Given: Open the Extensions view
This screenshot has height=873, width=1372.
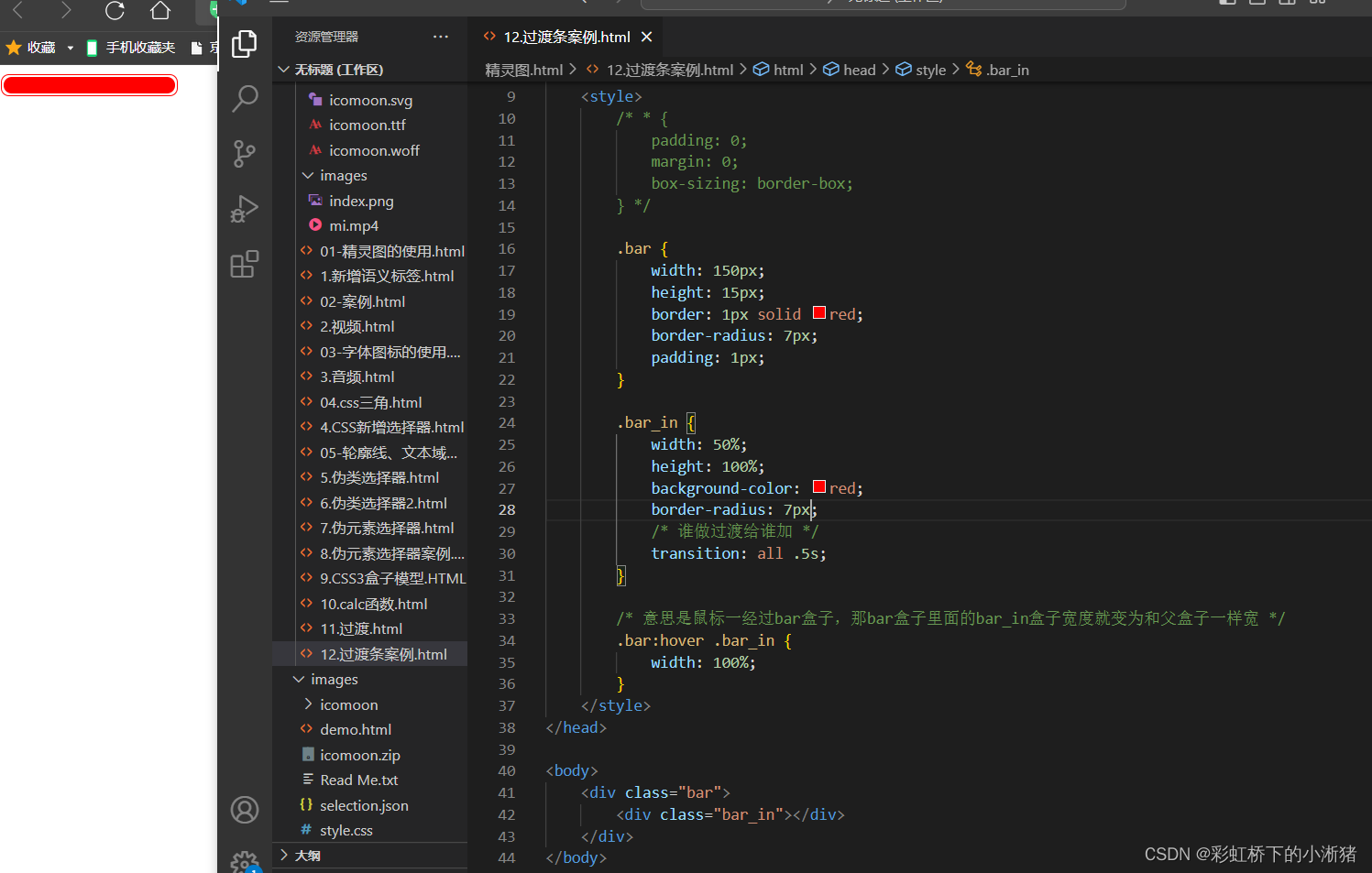Looking at the screenshot, I should pyautogui.click(x=245, y=264).
